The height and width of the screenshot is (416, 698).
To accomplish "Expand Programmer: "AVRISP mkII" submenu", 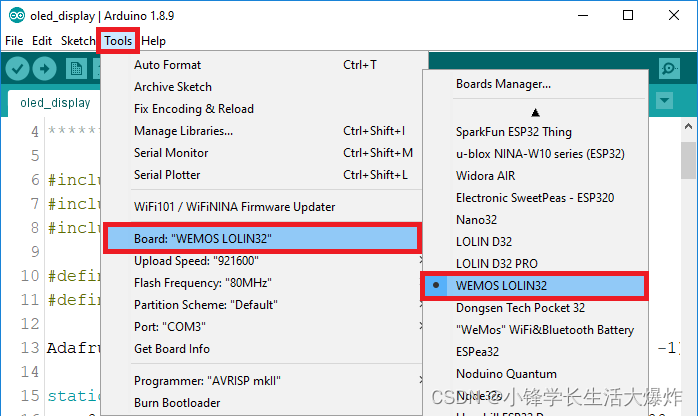I will pos(262,381).
